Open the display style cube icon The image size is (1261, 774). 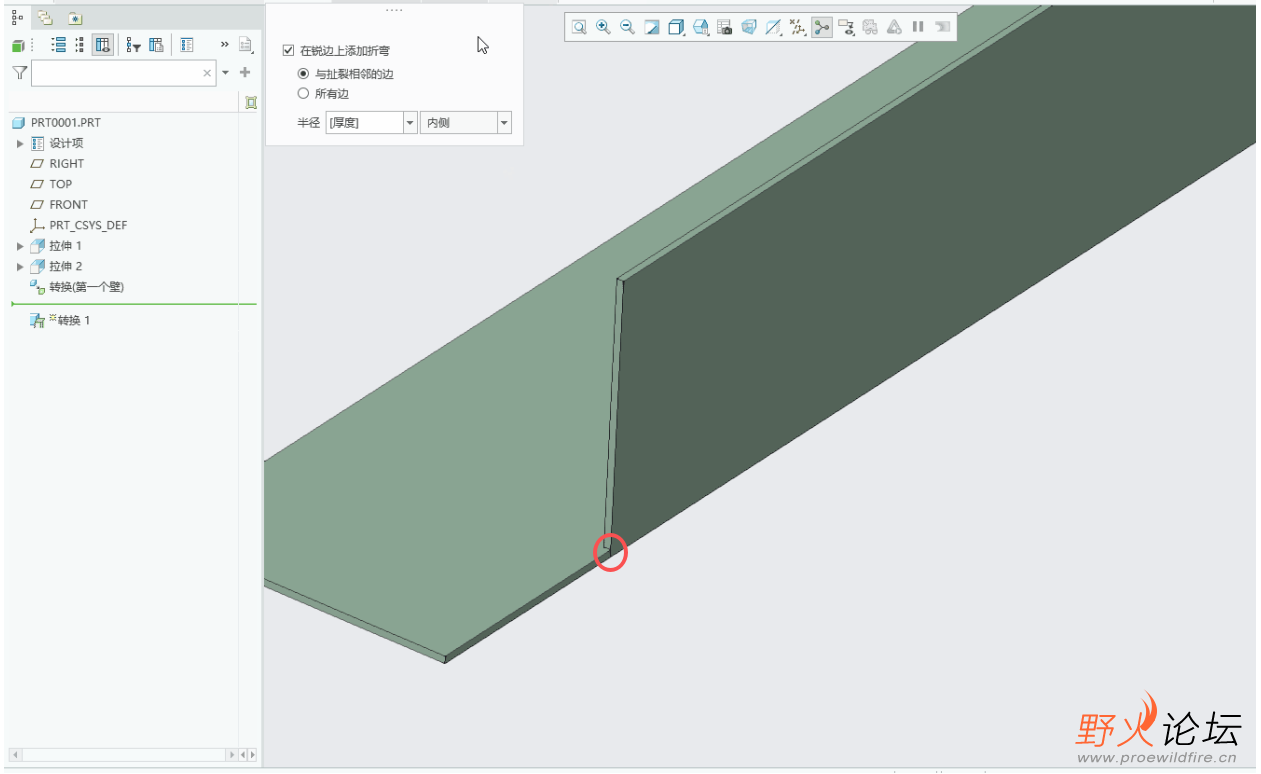click(676, 27)
